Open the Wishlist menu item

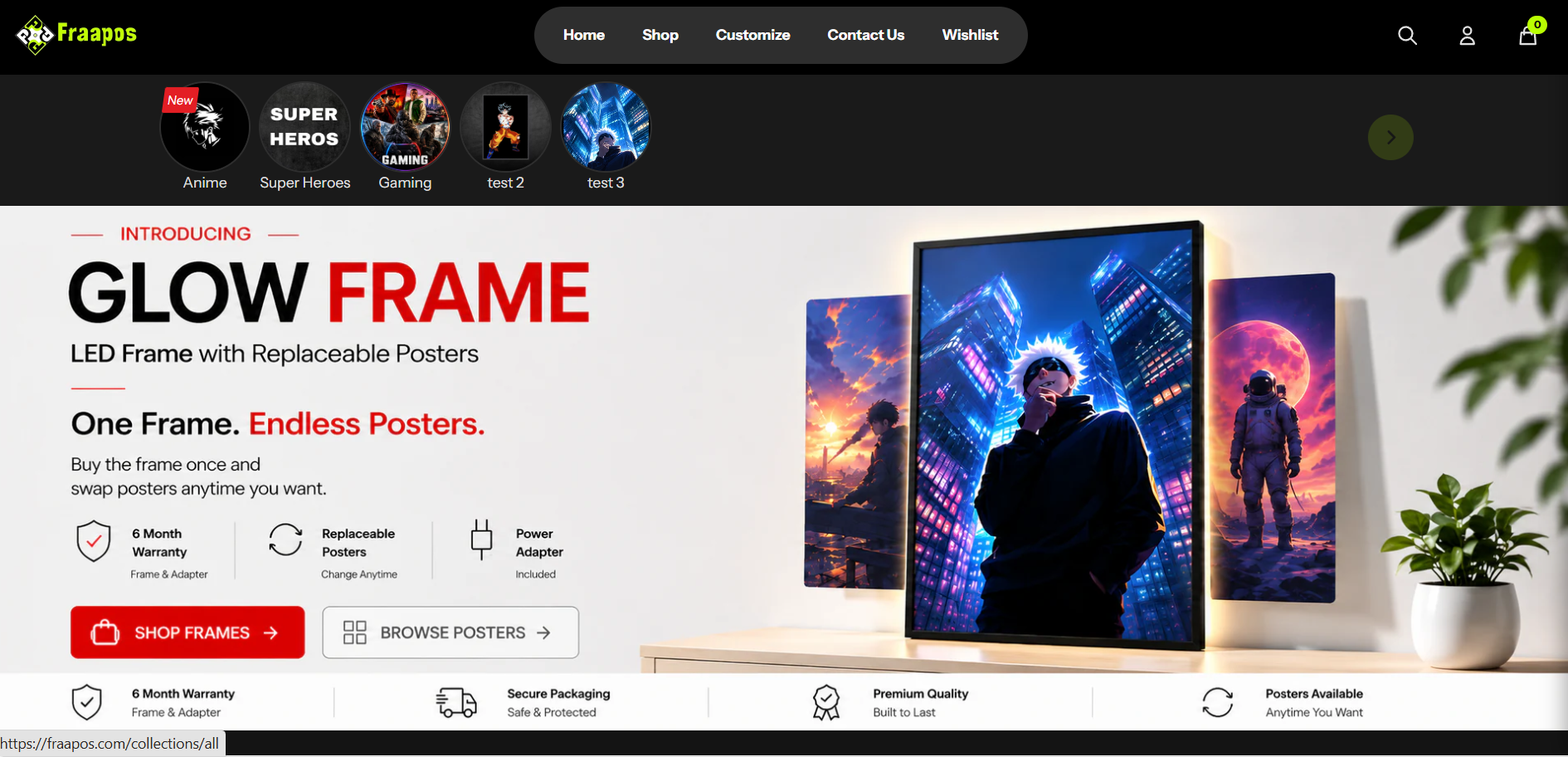coord(970,35)
